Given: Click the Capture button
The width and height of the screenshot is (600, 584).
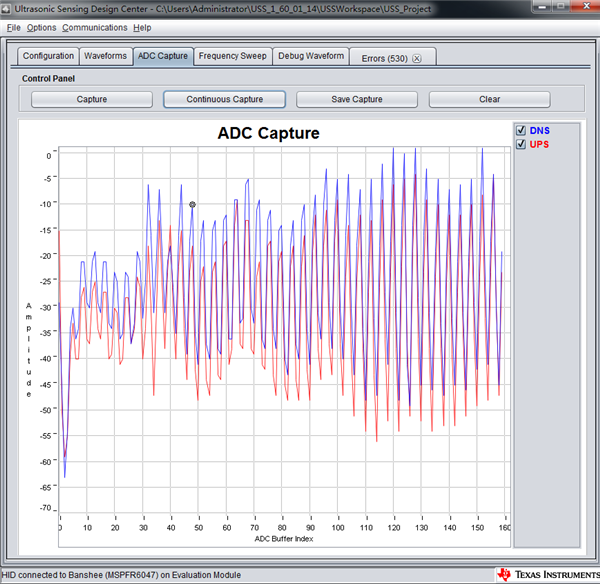Looking at the screenshot, I should 92,100.
